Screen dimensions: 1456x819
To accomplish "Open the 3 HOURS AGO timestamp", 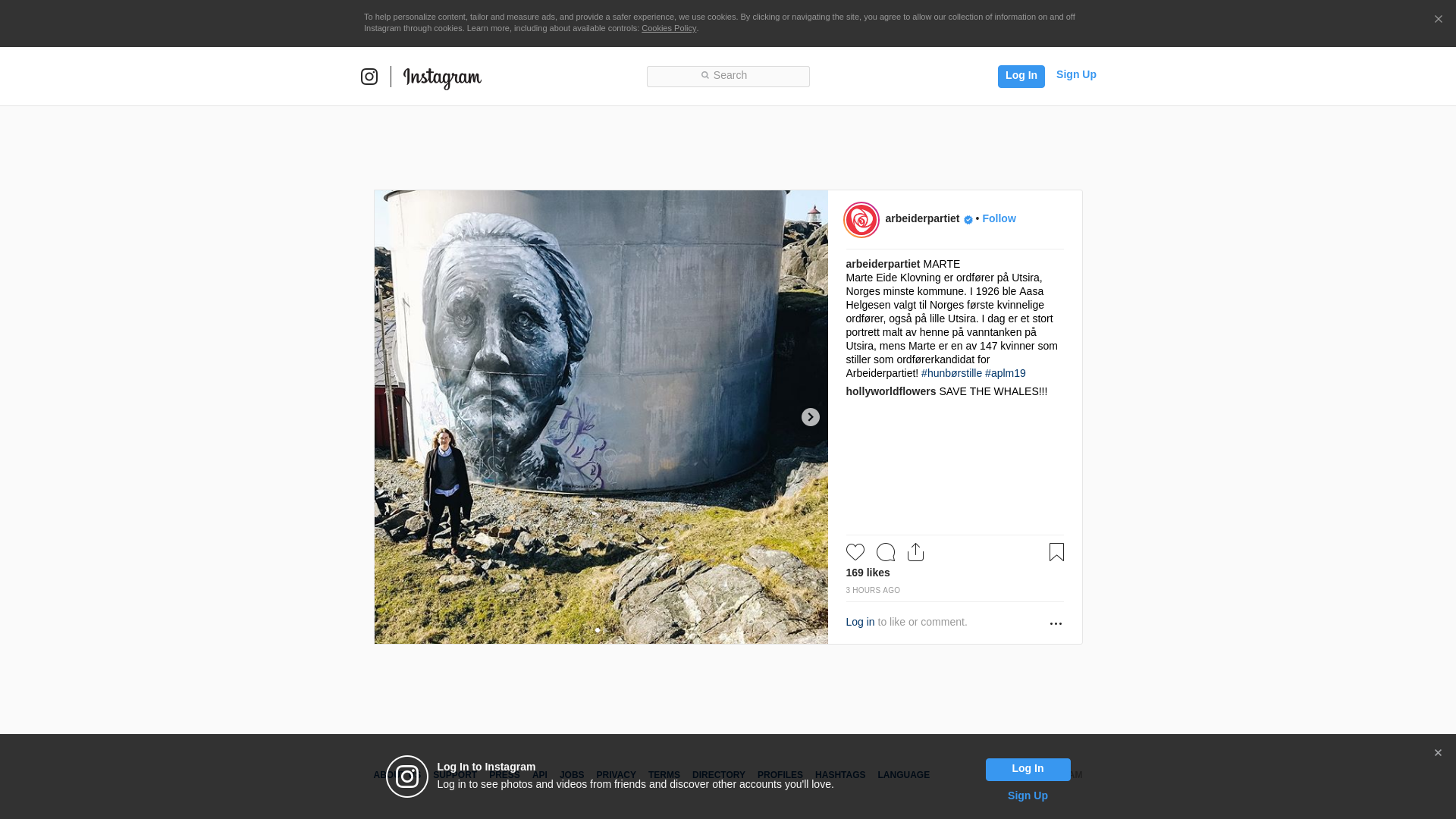I will [873, 590].
